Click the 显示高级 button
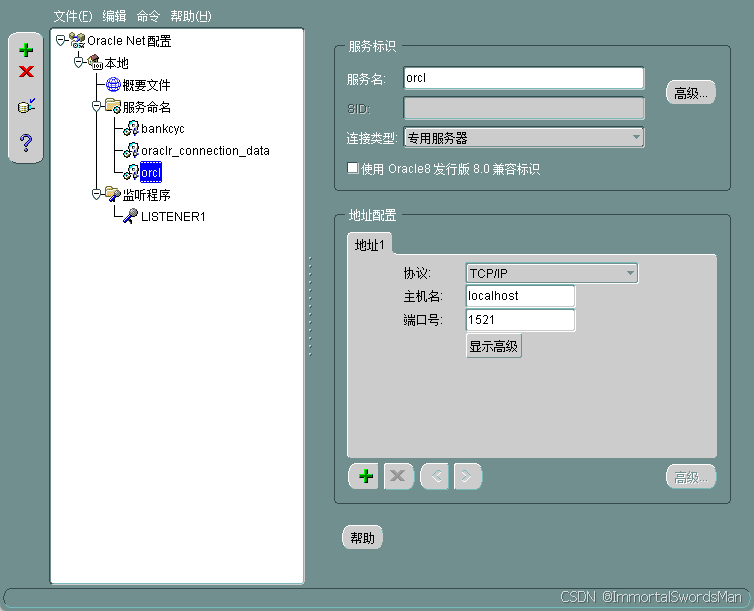 click(x=493, y=346)
